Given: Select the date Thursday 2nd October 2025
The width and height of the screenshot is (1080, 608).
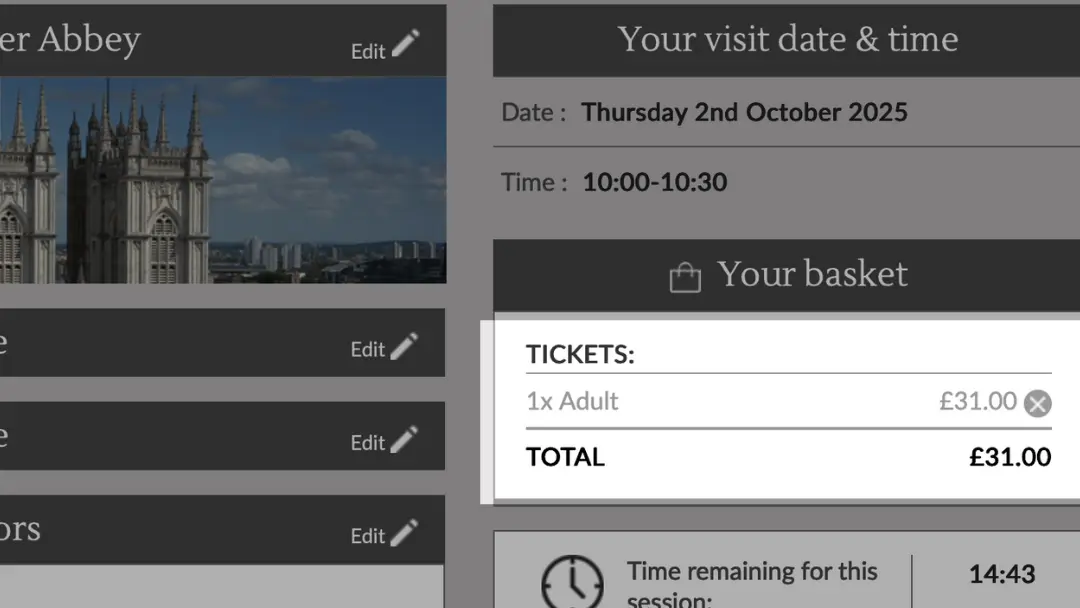Looking at the screenshot, I should [744, 112].
